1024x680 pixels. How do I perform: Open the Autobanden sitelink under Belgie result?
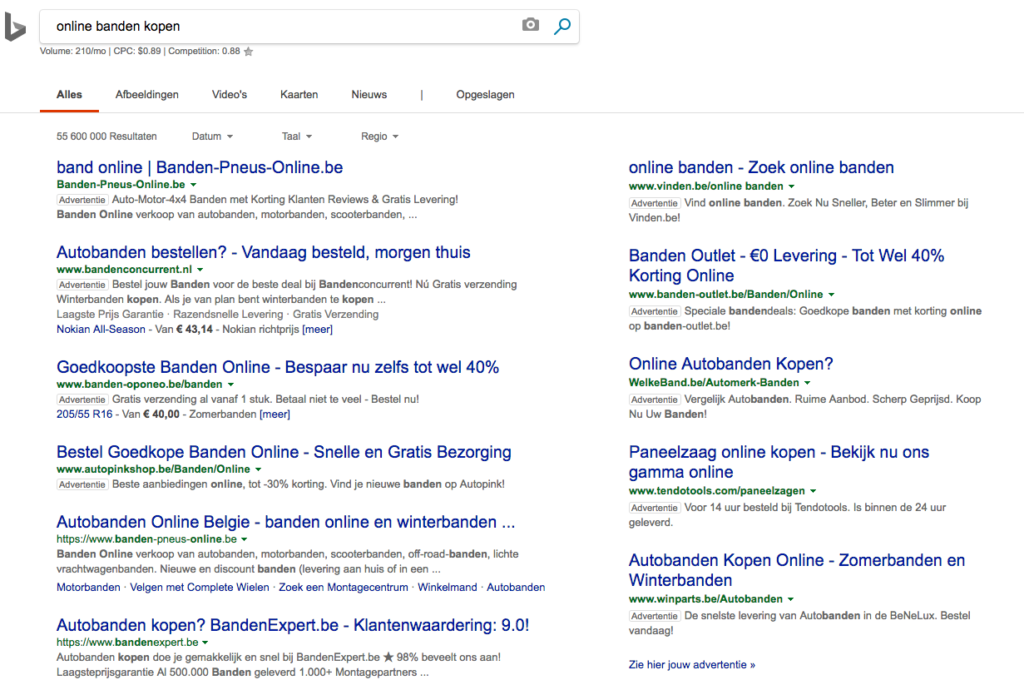pyautogui.click(x=516, y=587)
